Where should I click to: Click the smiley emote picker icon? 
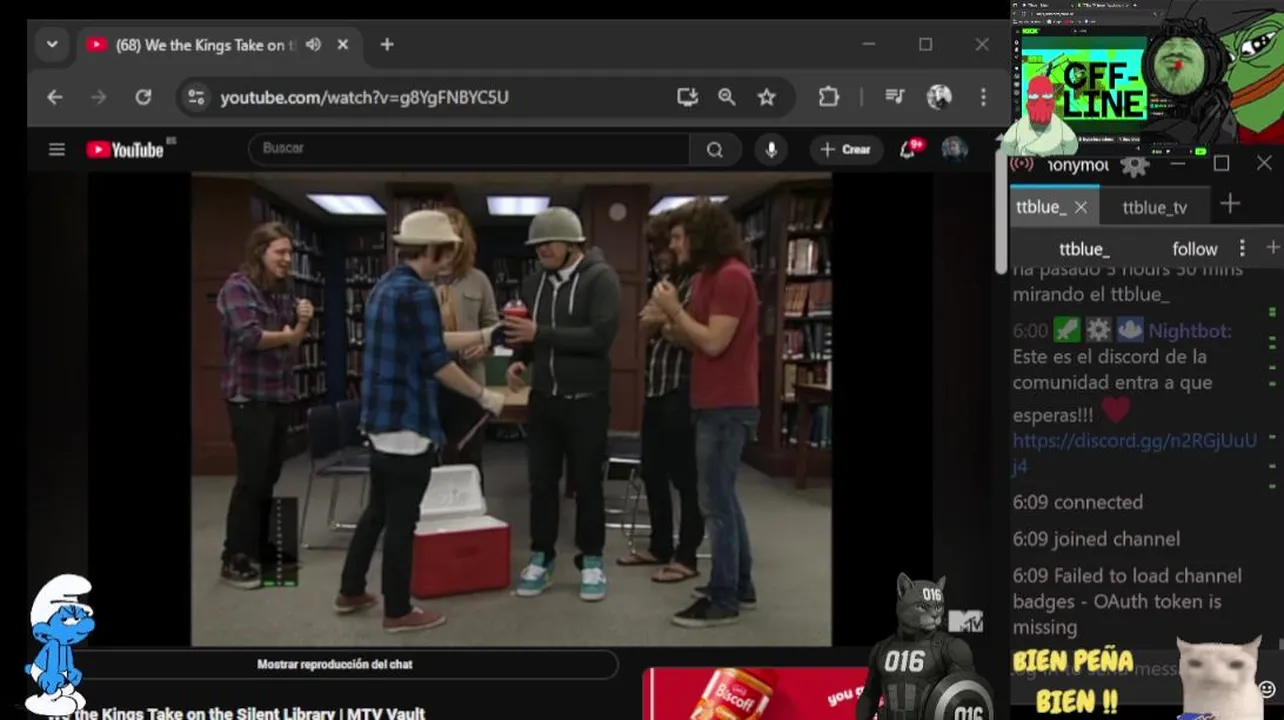[1266, 690]
